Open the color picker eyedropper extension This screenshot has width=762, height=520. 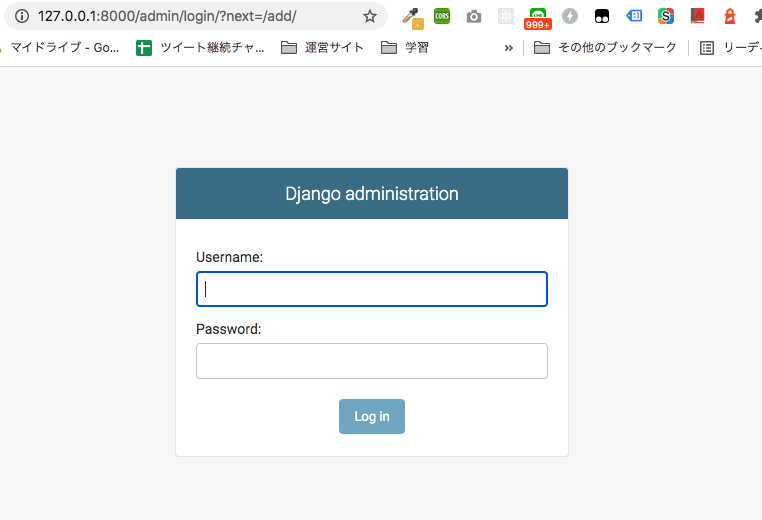(413, 17)
